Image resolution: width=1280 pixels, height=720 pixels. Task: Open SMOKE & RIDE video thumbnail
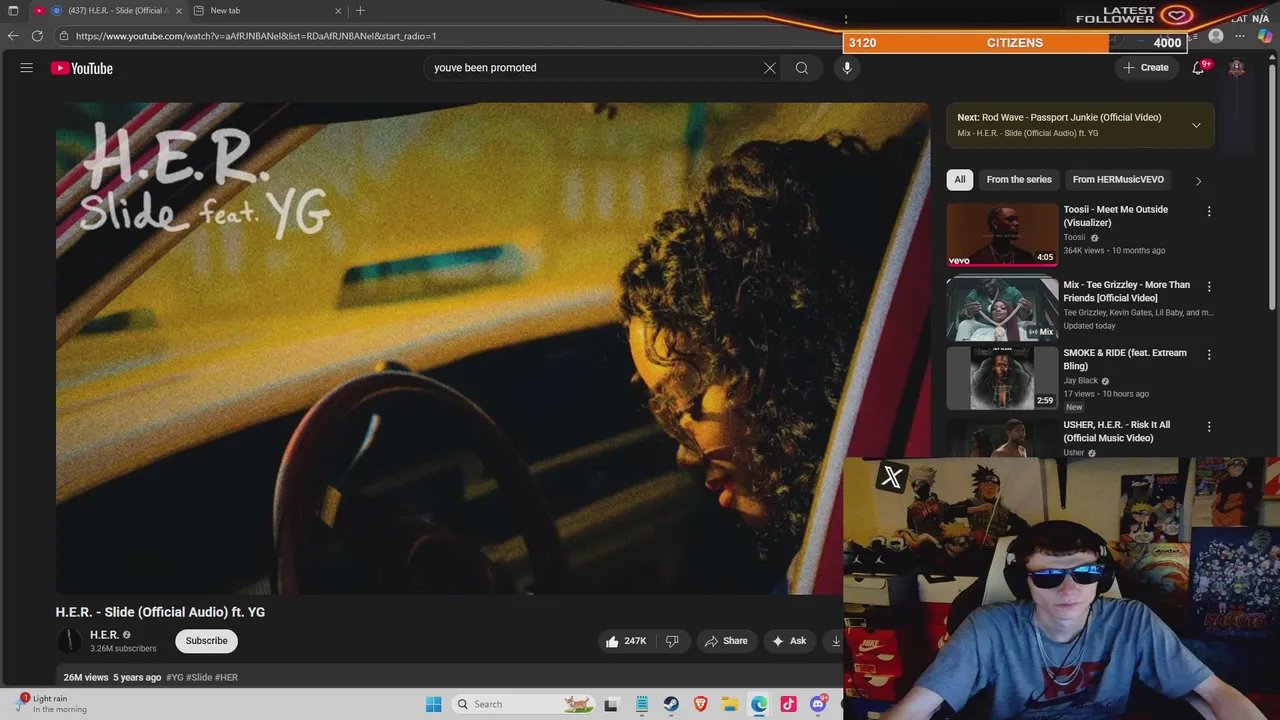(x=1002, y=378)
